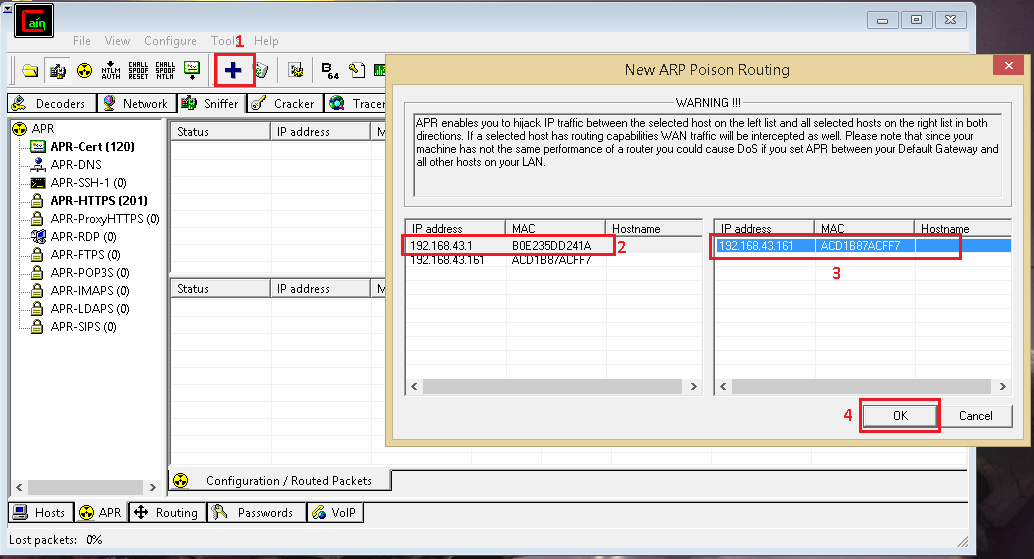Viewport: 1034px width, 559px height.
Task: Select APR-Cert (120) in the tree
Action: (x=92, y=146)
